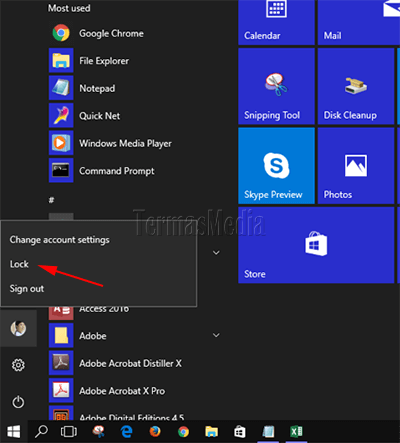Choose Lock from the account menu

tap(19, 264)
